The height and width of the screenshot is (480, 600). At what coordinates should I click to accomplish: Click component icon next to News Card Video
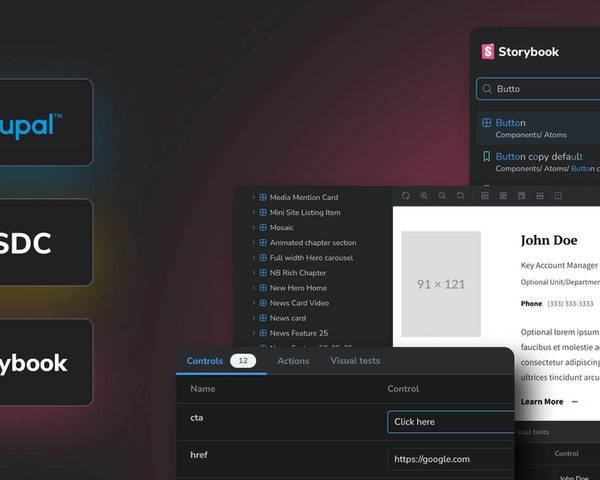(263, 303)
